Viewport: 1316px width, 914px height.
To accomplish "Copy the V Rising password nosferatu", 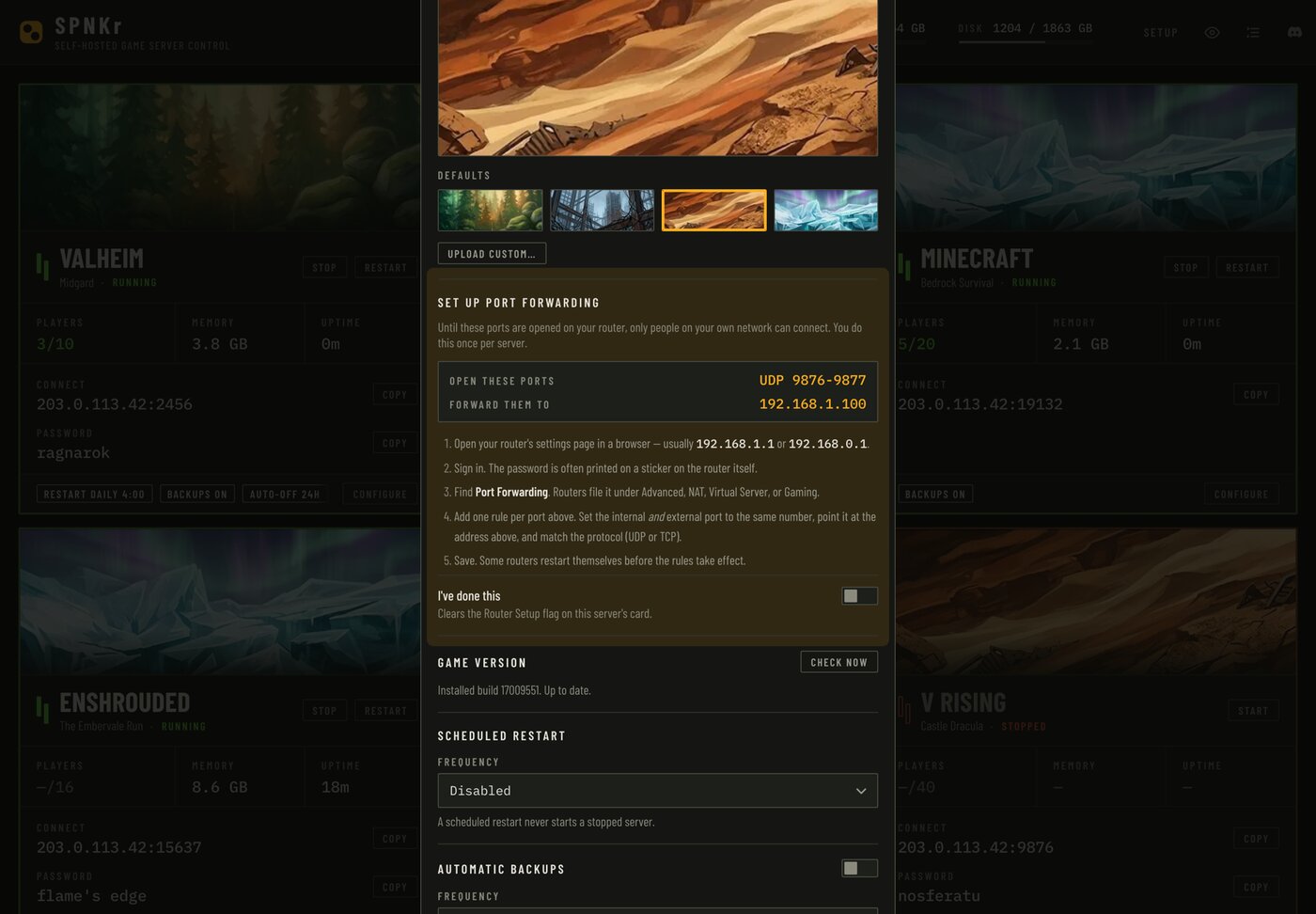I will (1256, 887).
